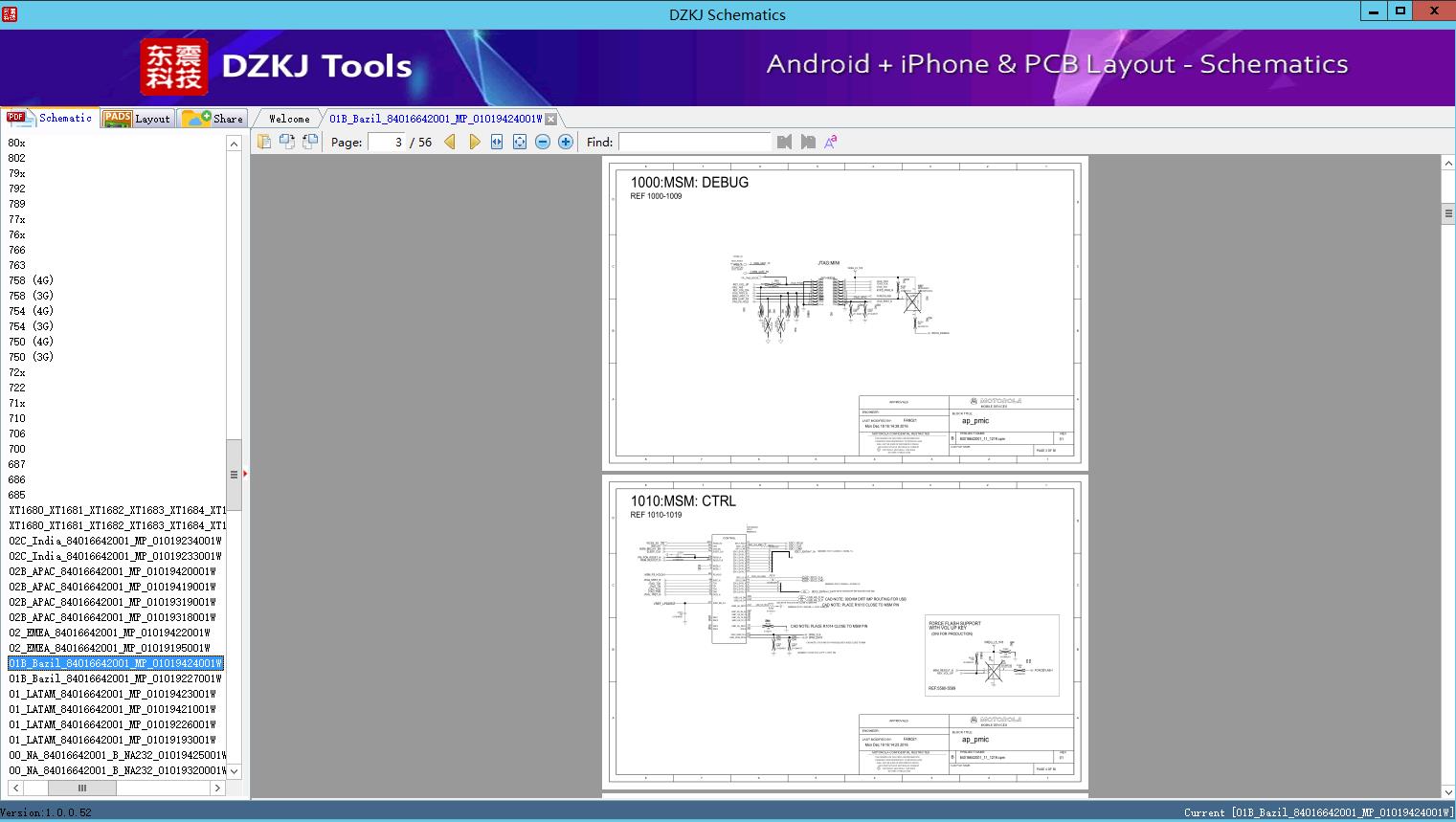Zoom in with the plus icon

pyautogui.click(x=566, y=142)
